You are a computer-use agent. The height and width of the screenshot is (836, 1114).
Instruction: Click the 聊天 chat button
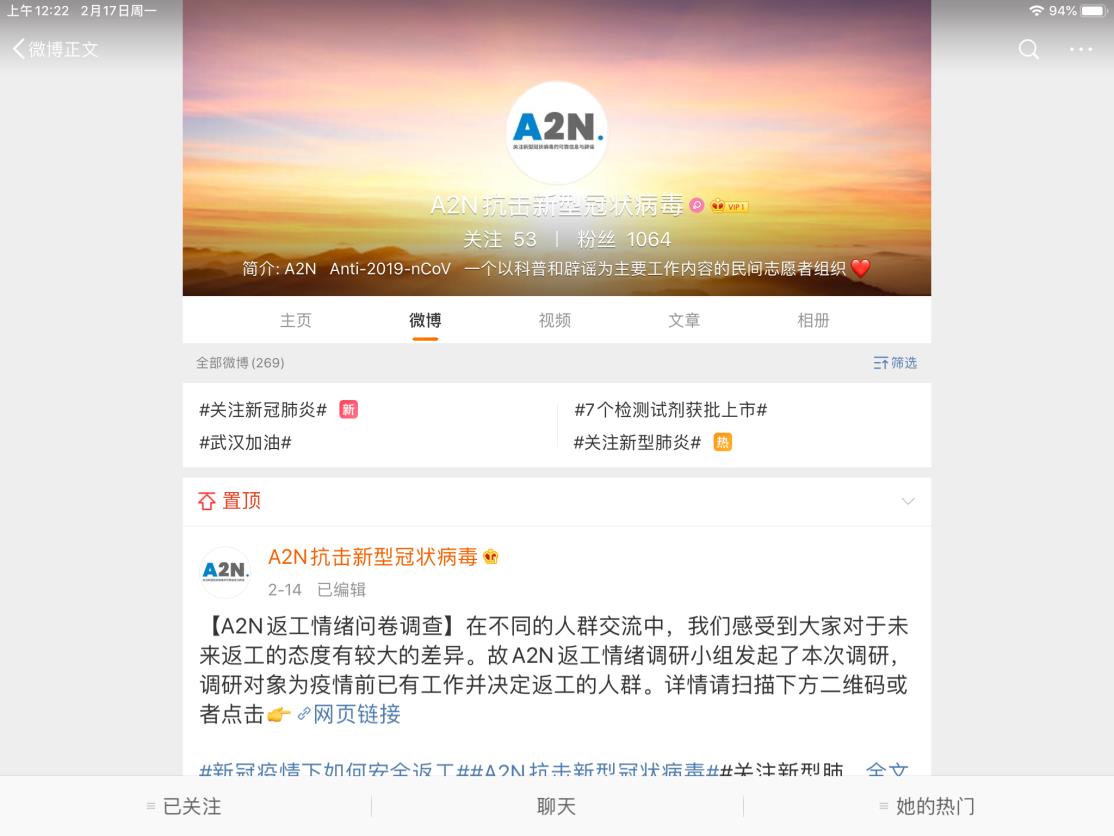pyautogui.click(x=556, y=806)
